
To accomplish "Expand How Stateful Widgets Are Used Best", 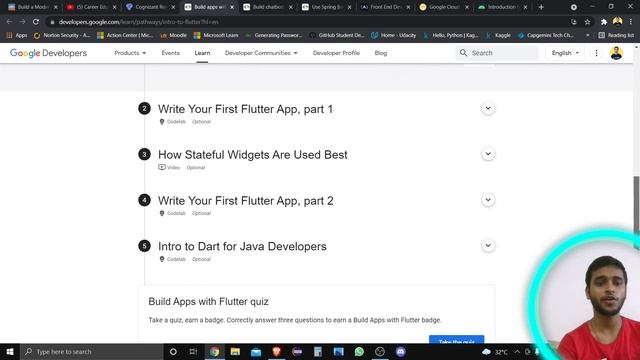I will pos(488,154).
